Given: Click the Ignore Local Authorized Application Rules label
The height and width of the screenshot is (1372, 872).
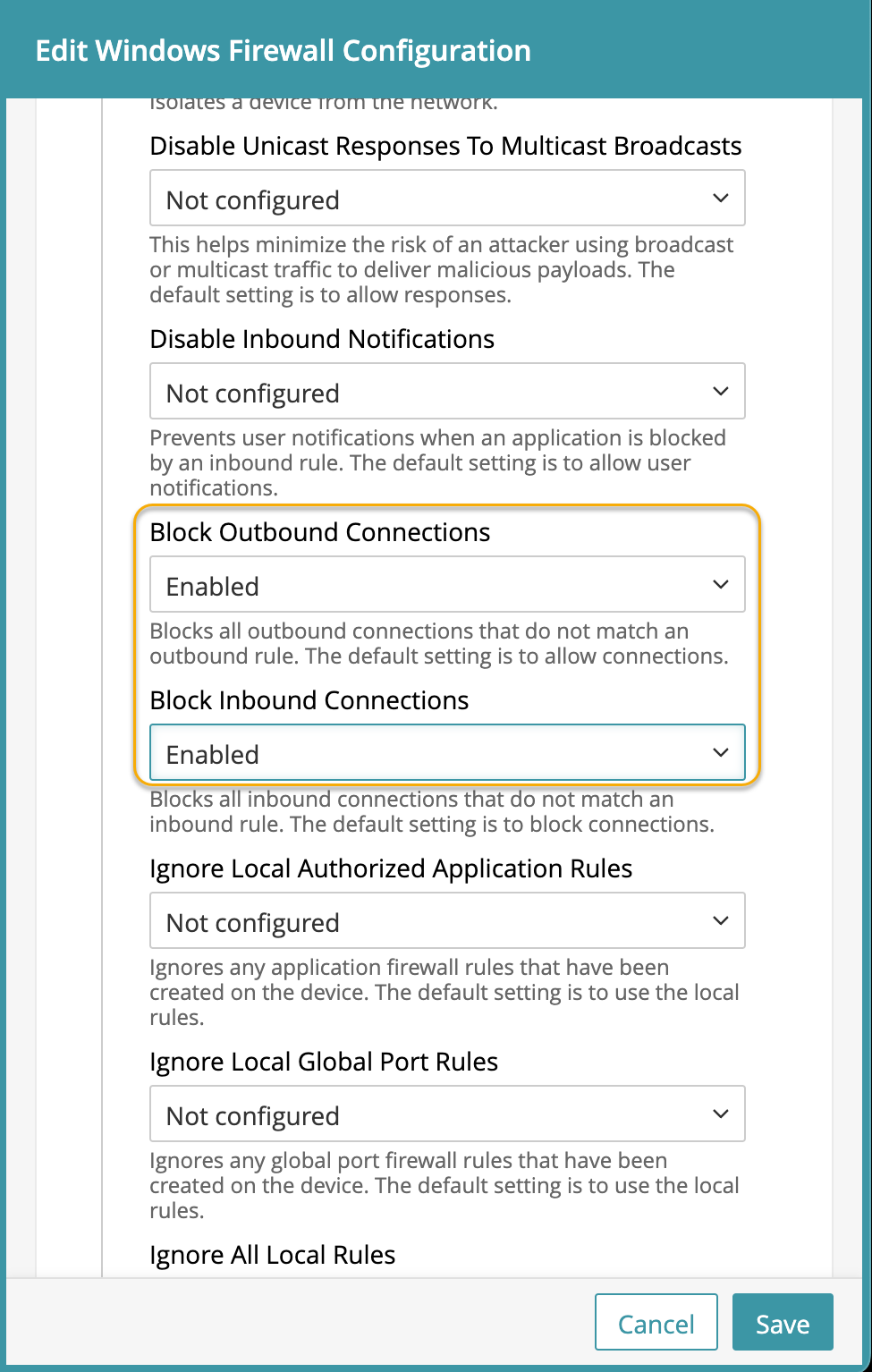Looking at the screenshot, I should 391,869.
